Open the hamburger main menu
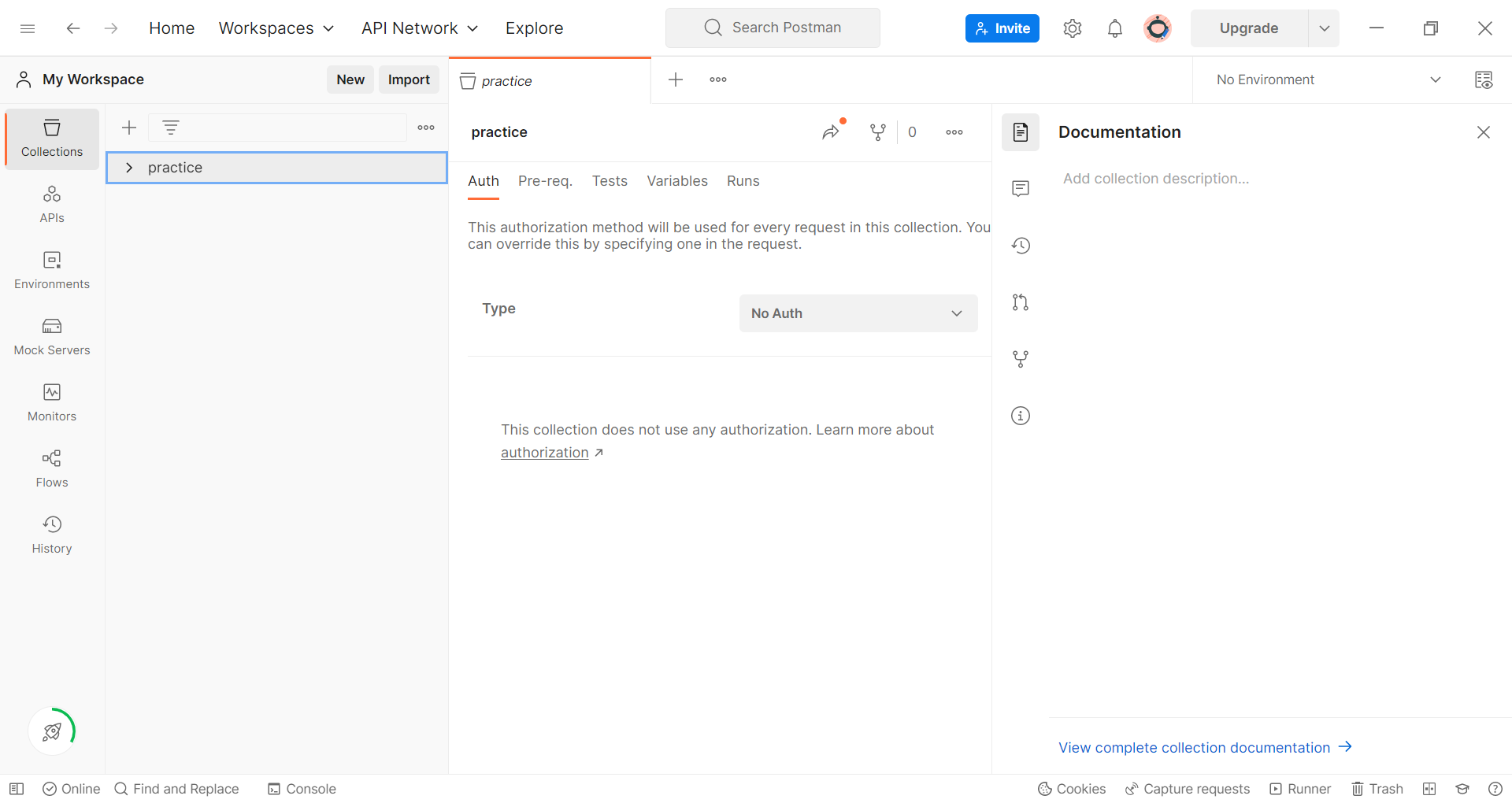 28,28
